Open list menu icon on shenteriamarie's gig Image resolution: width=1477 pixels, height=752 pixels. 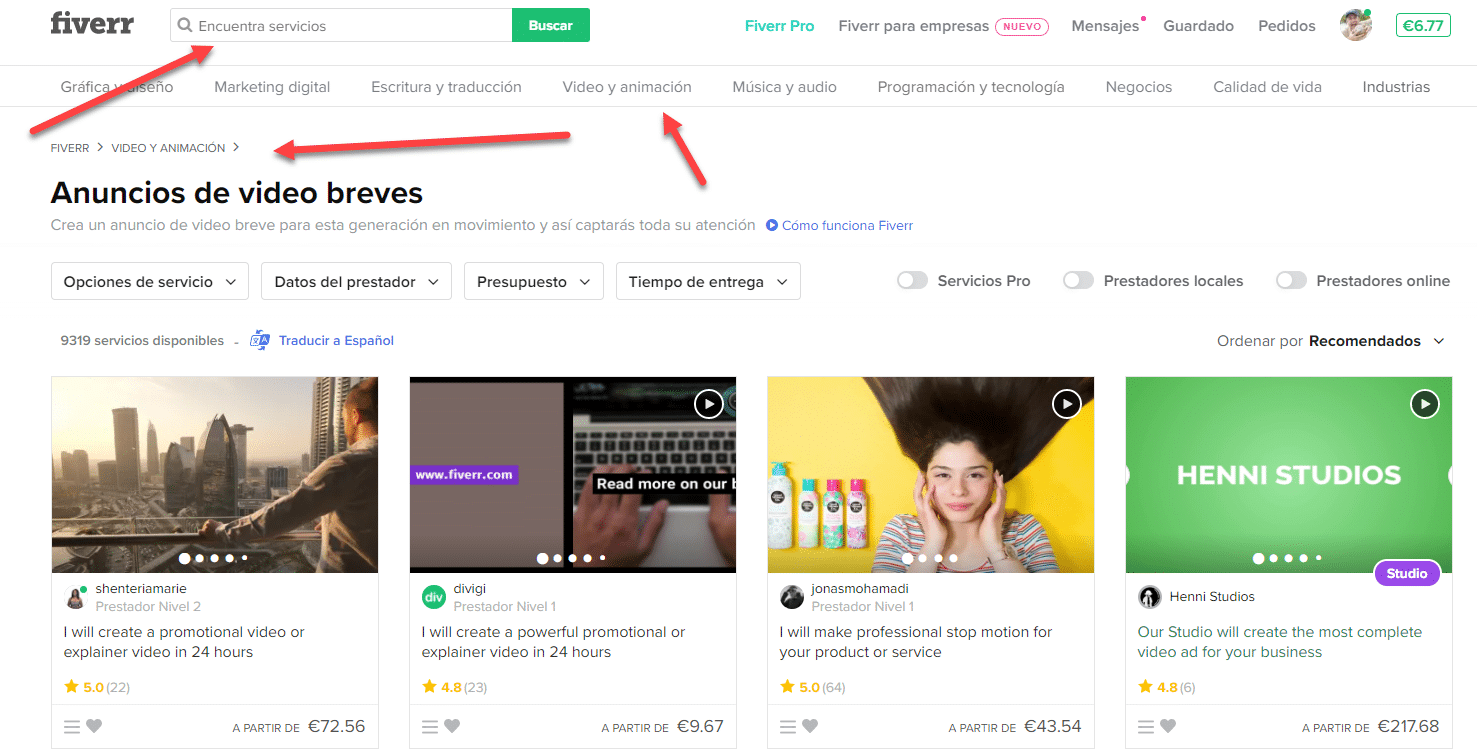click(x=72, y=727)
